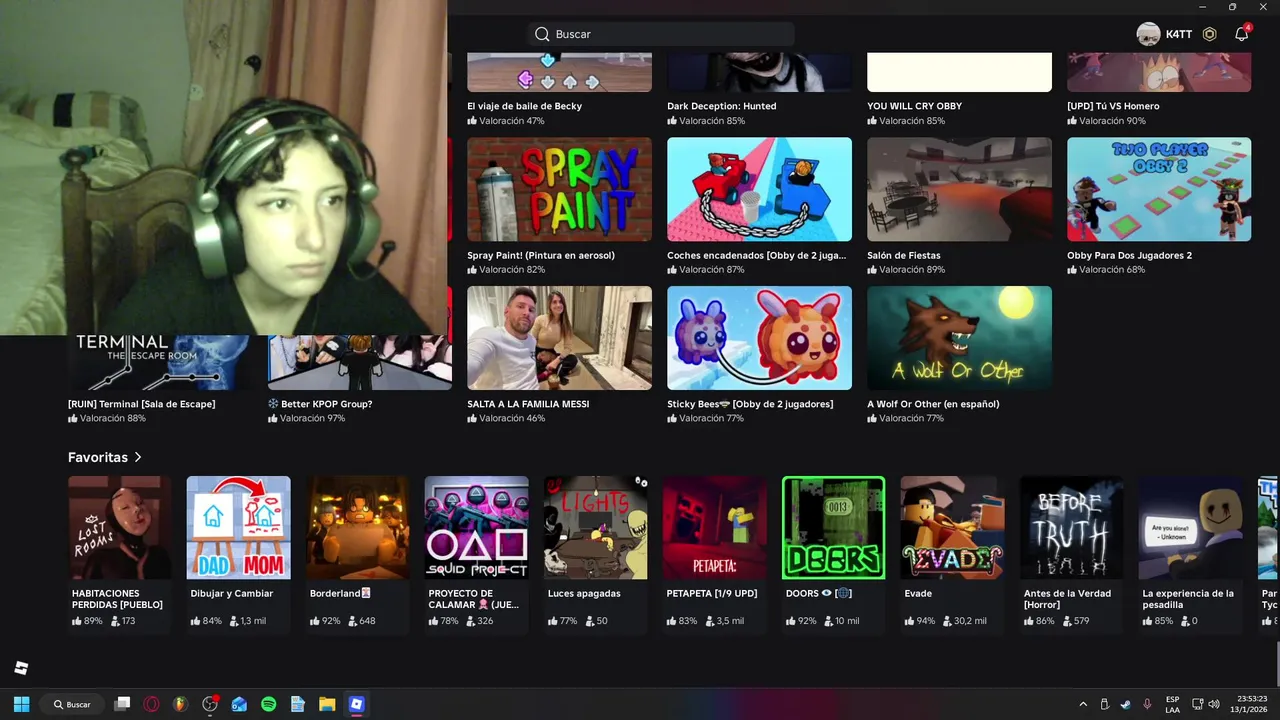Click 'Better KPOP Group?' title

(320, 404)
